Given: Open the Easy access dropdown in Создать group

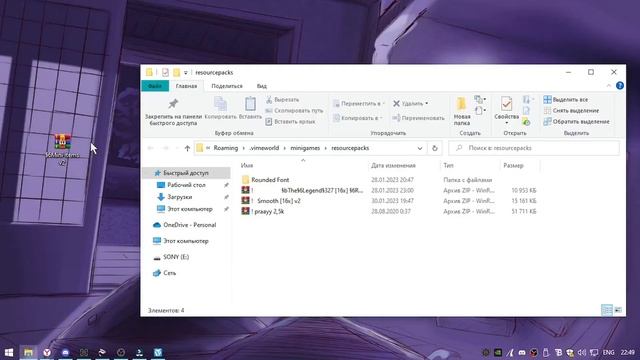Looking at the screenshot, I should (x=480, y=110).
